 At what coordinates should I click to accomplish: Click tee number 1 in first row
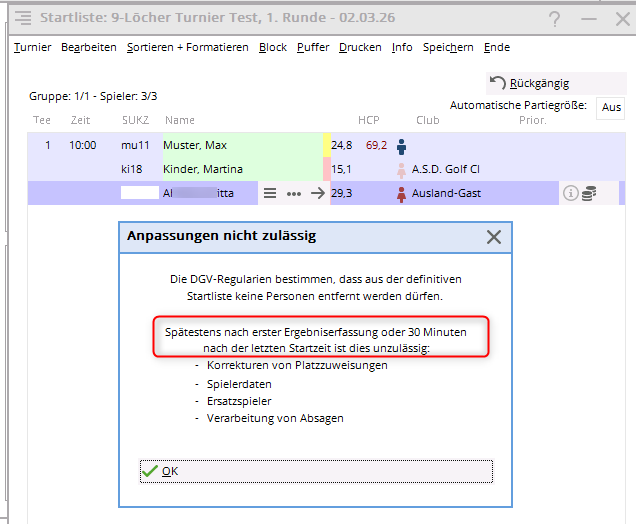point(48,145)
